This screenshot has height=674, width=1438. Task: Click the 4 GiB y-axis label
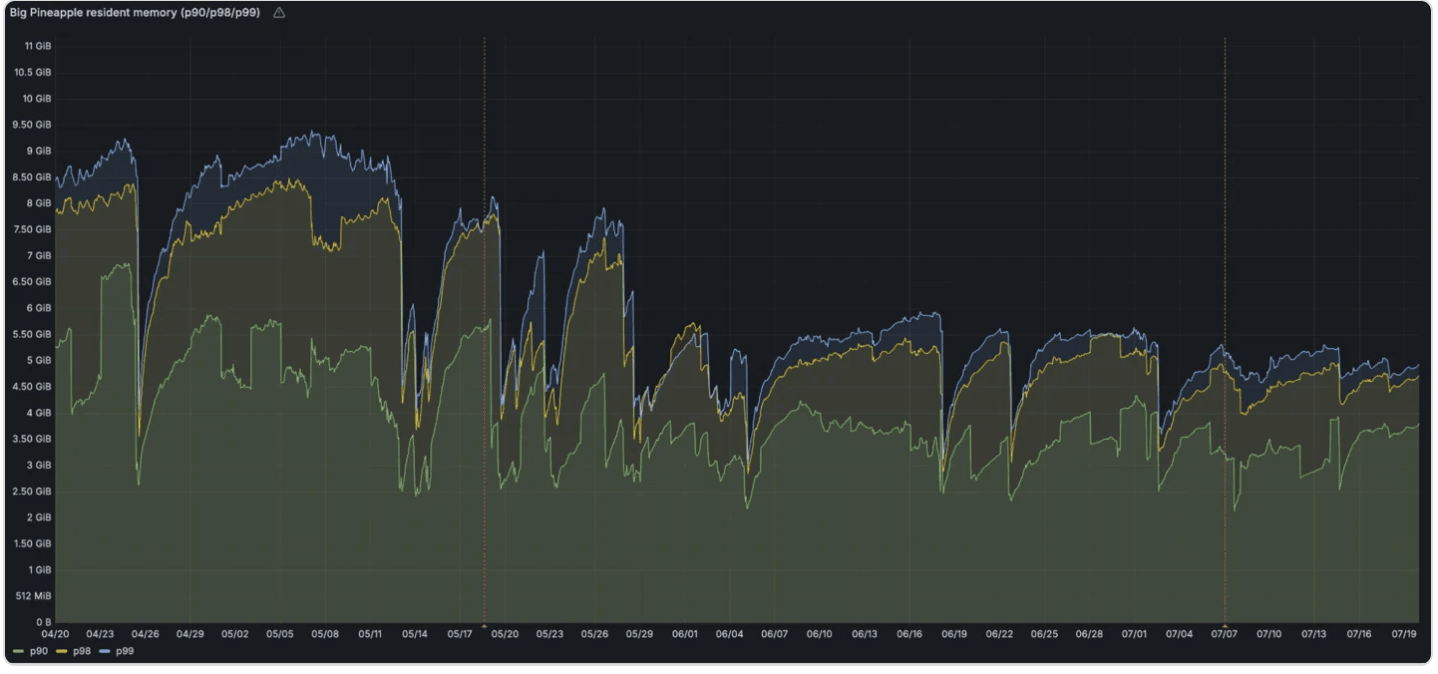click(x=40, y=413)
